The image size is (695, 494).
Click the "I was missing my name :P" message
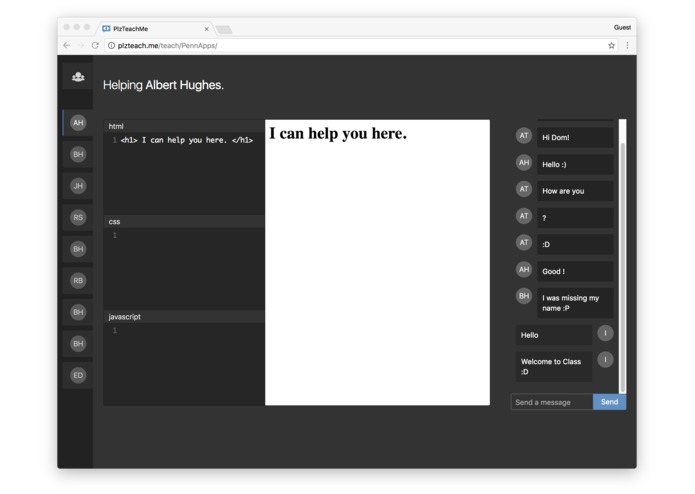(x=575, y=303)
